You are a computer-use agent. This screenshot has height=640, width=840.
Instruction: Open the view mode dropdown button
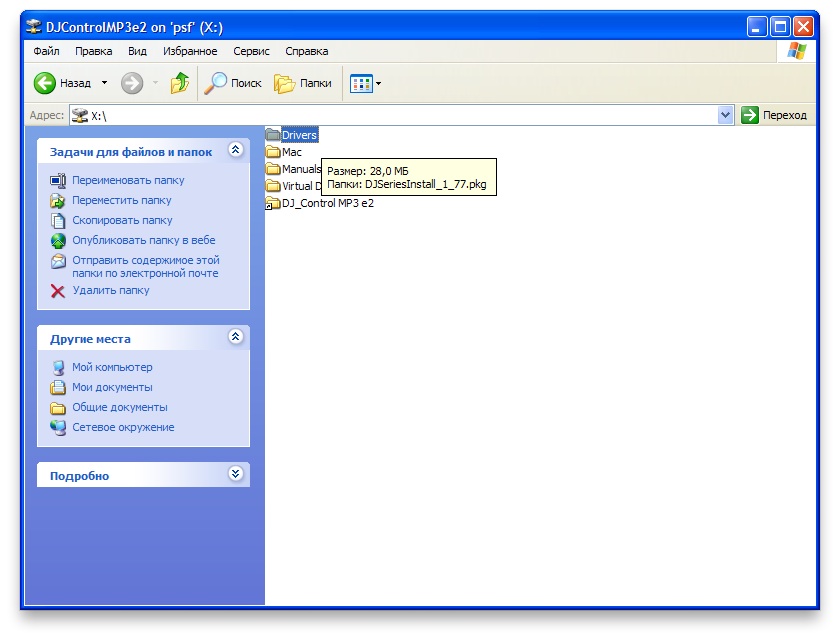(x=365, y=84)
